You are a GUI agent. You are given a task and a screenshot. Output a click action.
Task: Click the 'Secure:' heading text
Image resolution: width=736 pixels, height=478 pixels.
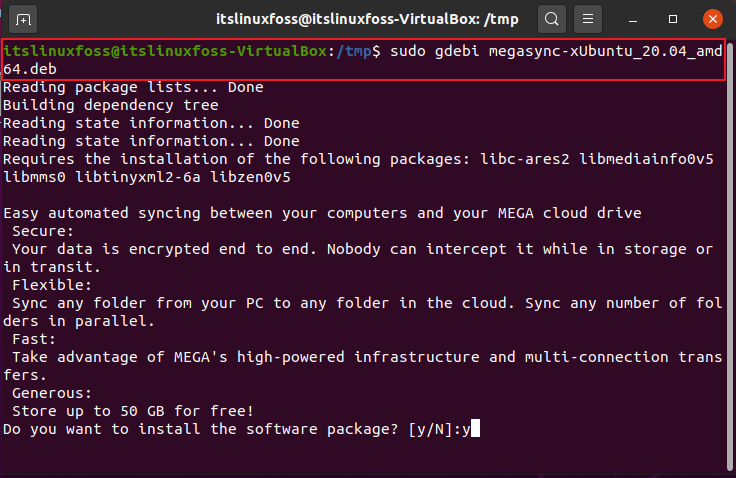tap(43, 231)
